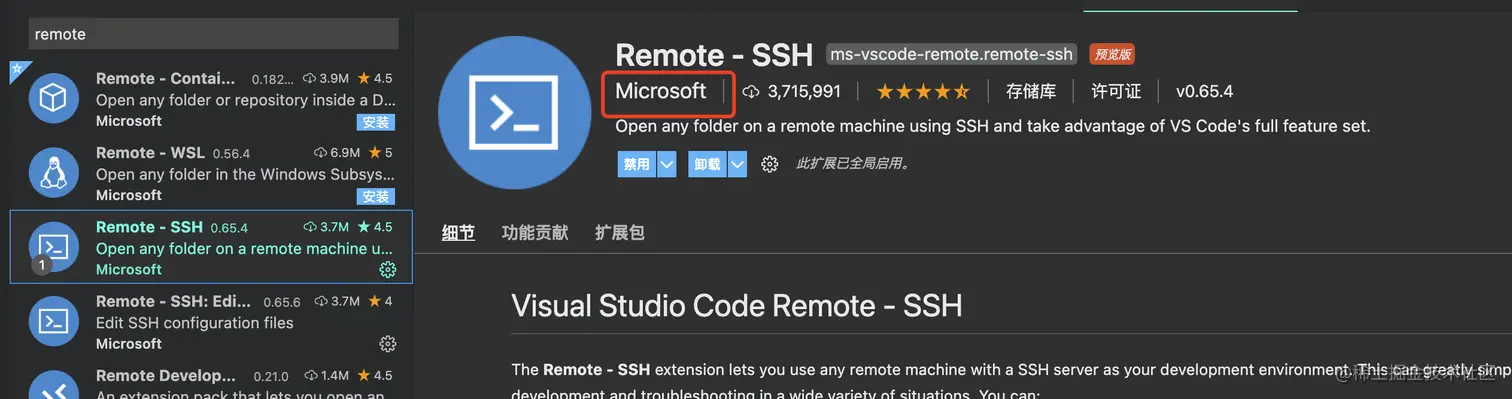The width and height of the screenshot is (1512, 399).
Task: Click the 禁用 (Disable) button
Action: 636,164
